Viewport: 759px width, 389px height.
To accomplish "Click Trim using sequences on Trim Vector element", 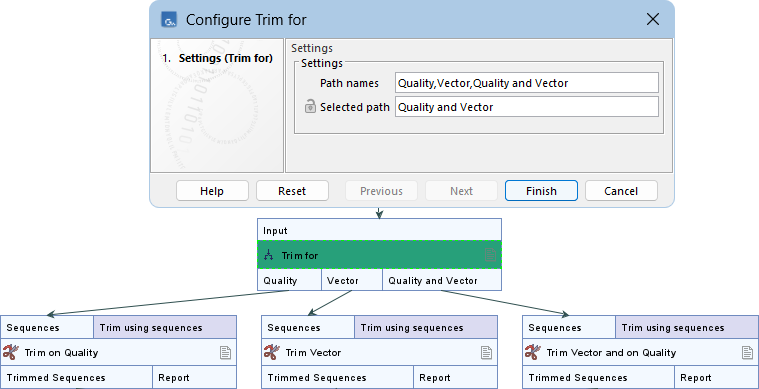I will [426, 328].
